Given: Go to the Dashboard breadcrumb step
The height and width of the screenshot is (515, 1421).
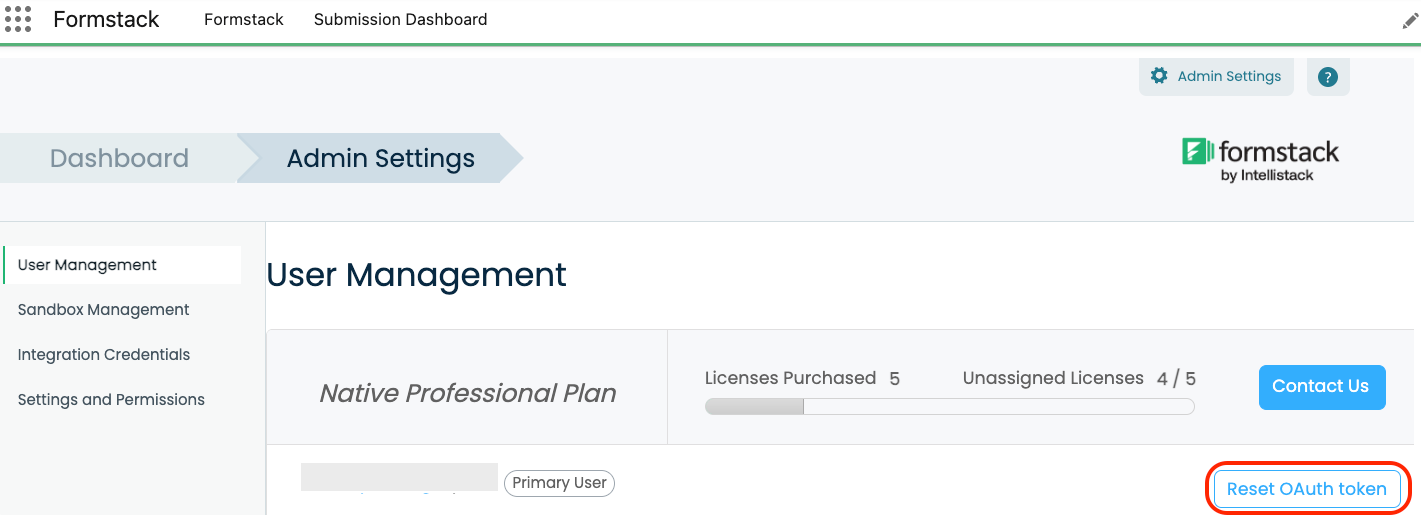Looking at the screenshot, I should point(119,158).
